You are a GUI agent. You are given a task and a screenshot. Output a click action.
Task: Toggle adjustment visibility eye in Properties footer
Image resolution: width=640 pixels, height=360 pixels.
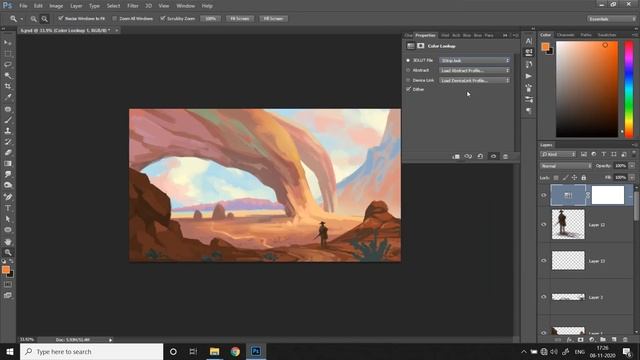(493, 156)
